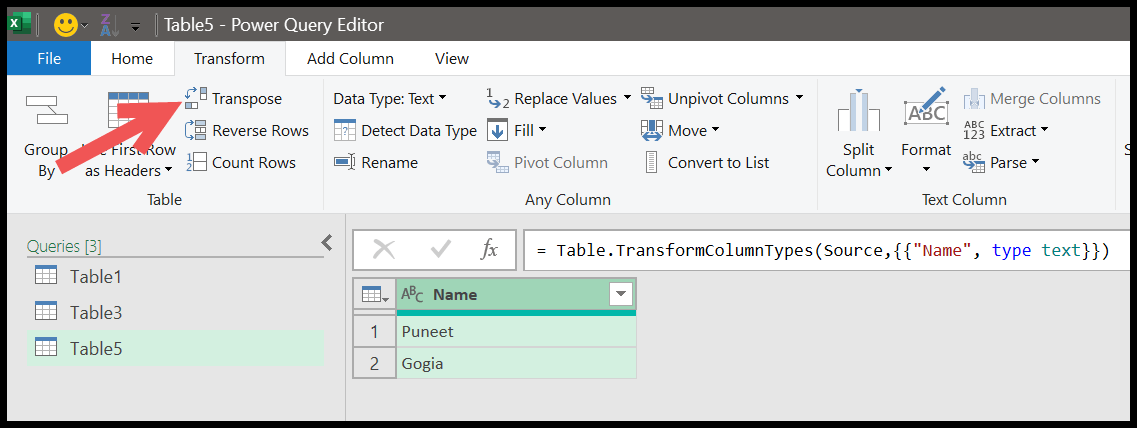
Task: Select the cell containing Puneet
Action: click(x=516, y=332)
